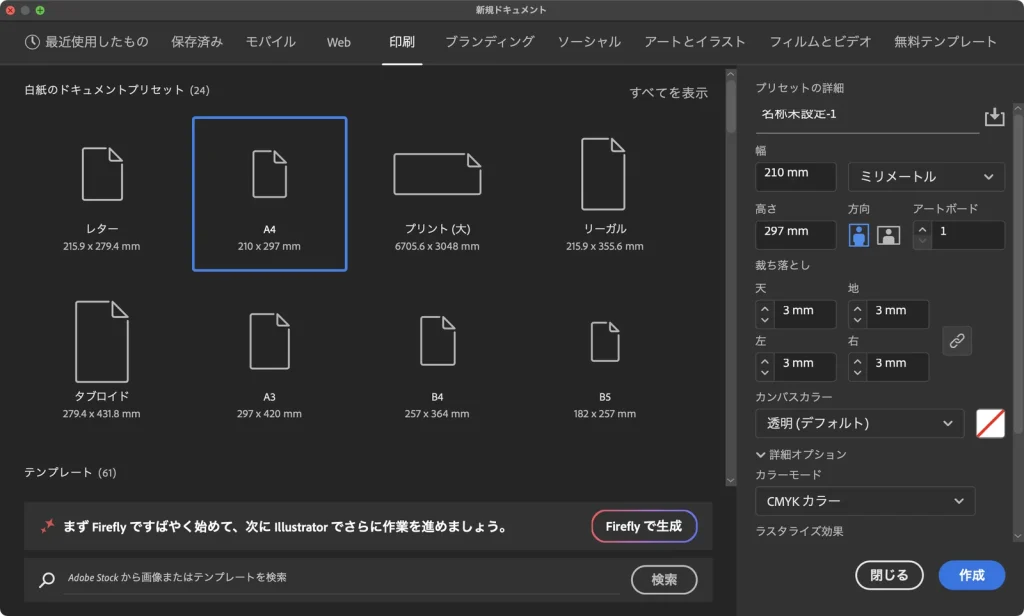Click the ラスタライズ効果 label

(799, 531)
